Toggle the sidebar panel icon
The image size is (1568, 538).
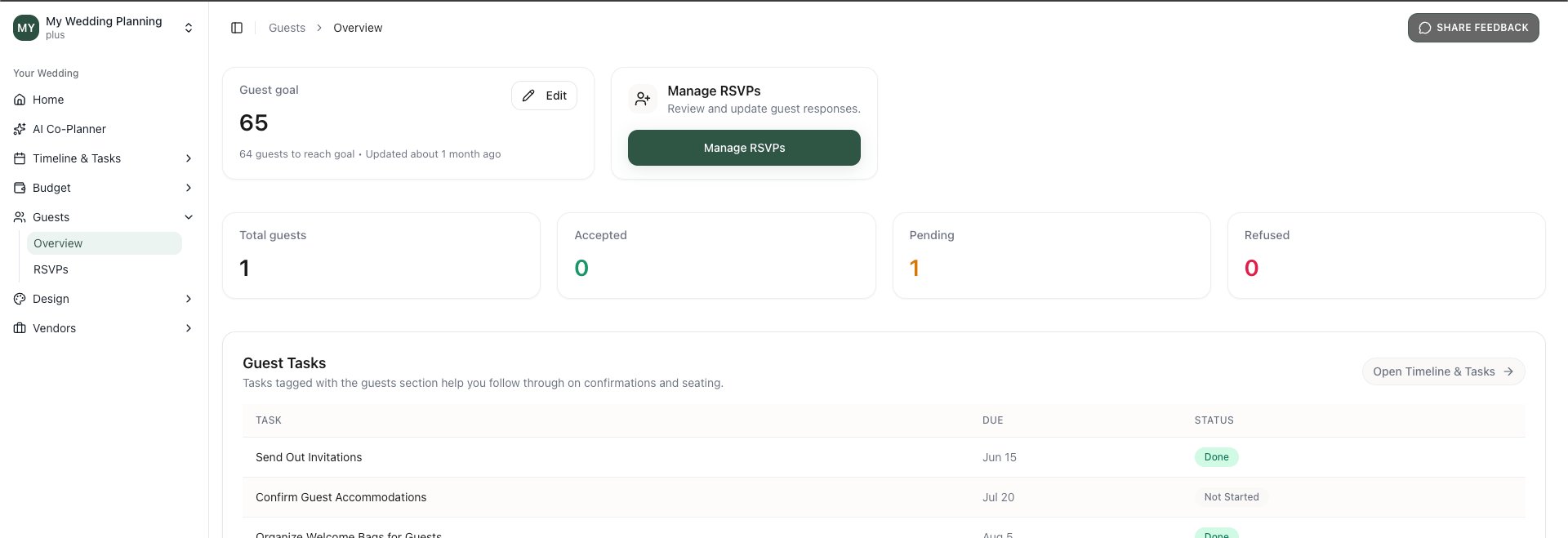click(x=237, y=28)
